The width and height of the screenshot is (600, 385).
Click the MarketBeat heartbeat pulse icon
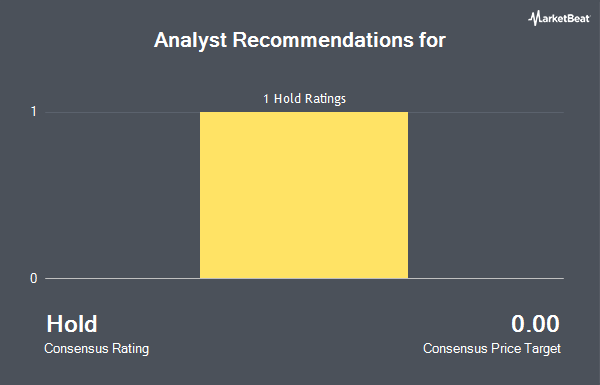(x=534, y=18)
